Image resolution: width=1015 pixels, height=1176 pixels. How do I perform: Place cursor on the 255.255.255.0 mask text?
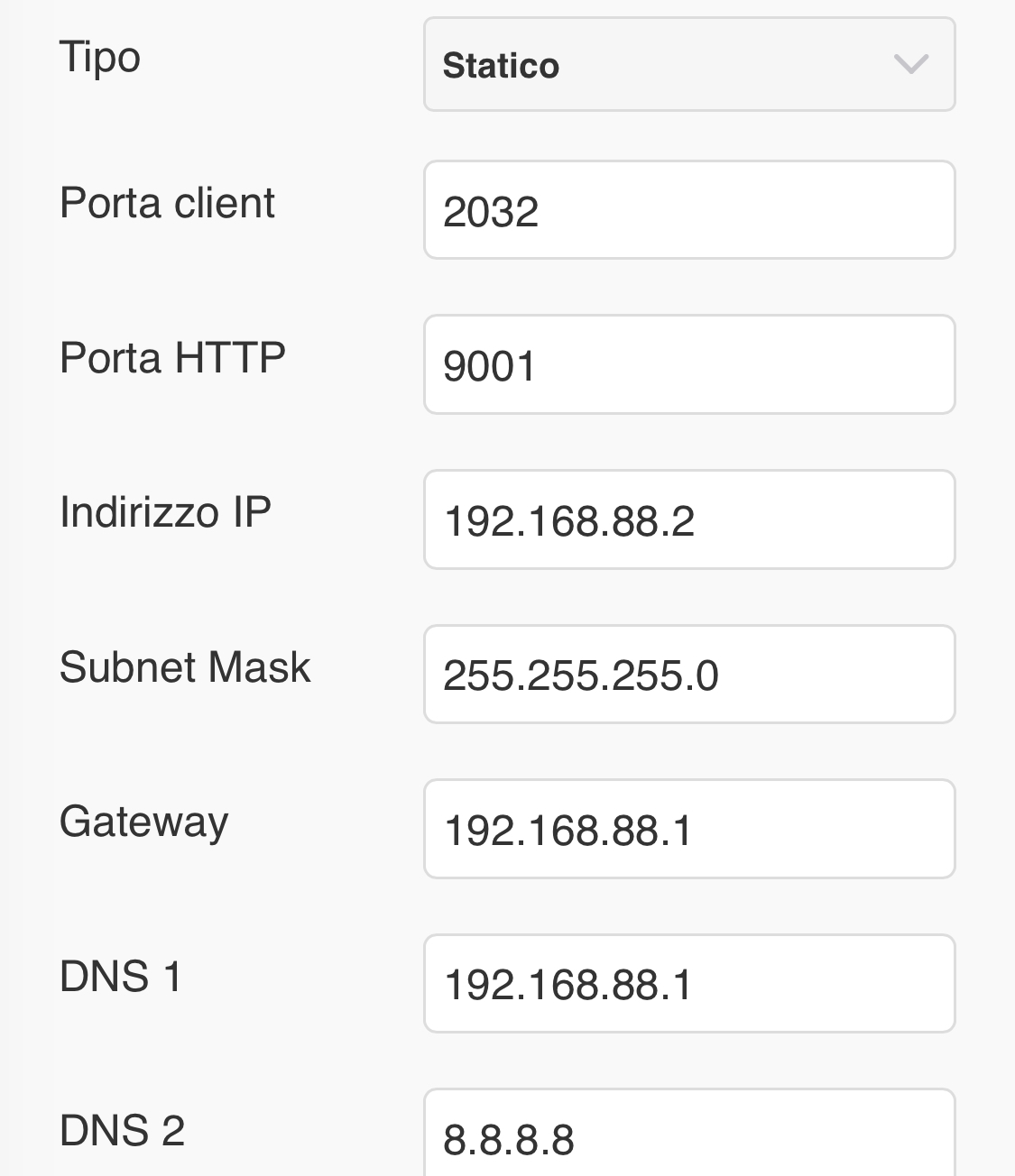click(581, 675)
